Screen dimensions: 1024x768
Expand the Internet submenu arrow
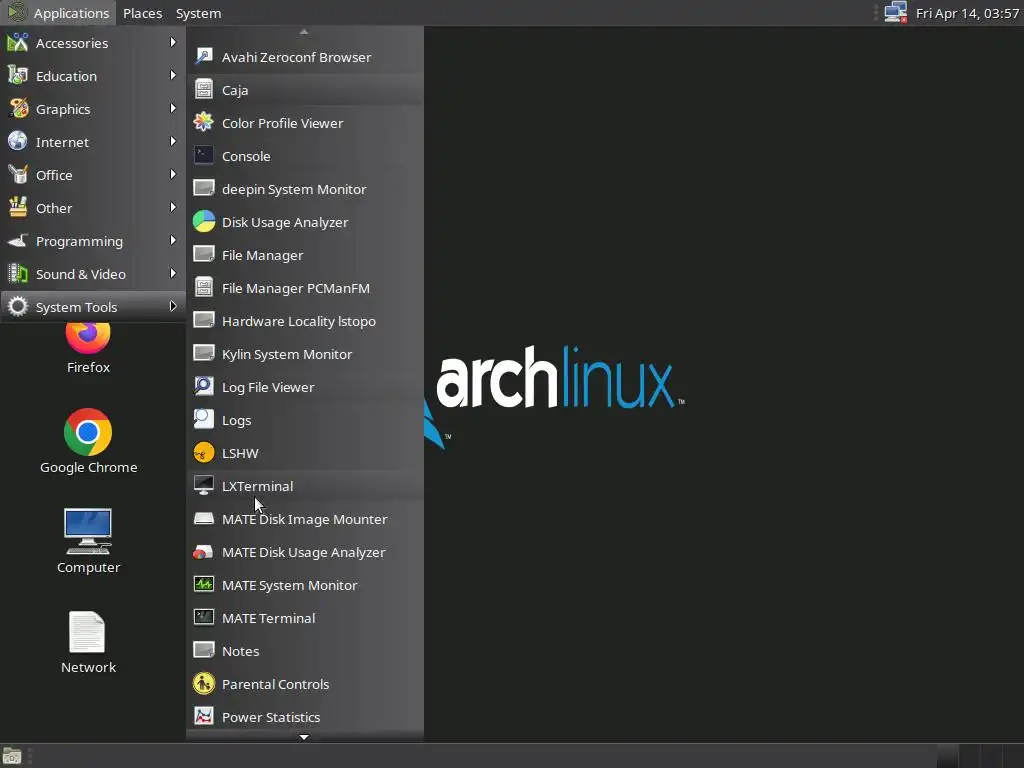(172, 141)
